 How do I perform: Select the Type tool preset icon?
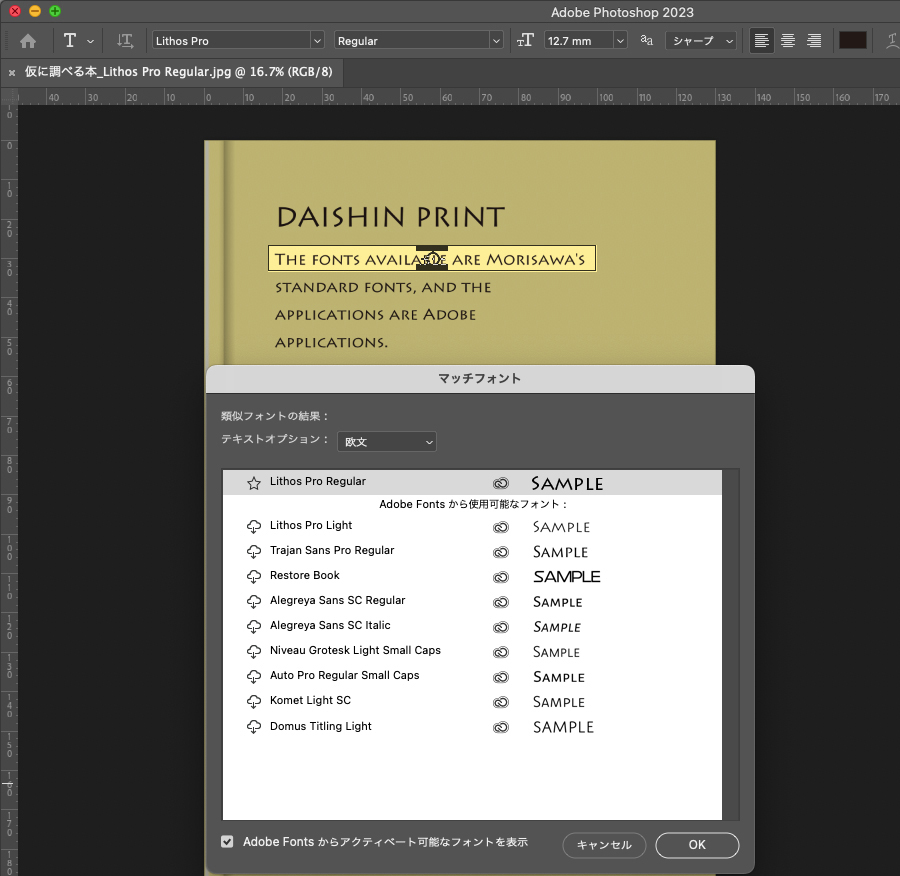[x=70, y=41]
